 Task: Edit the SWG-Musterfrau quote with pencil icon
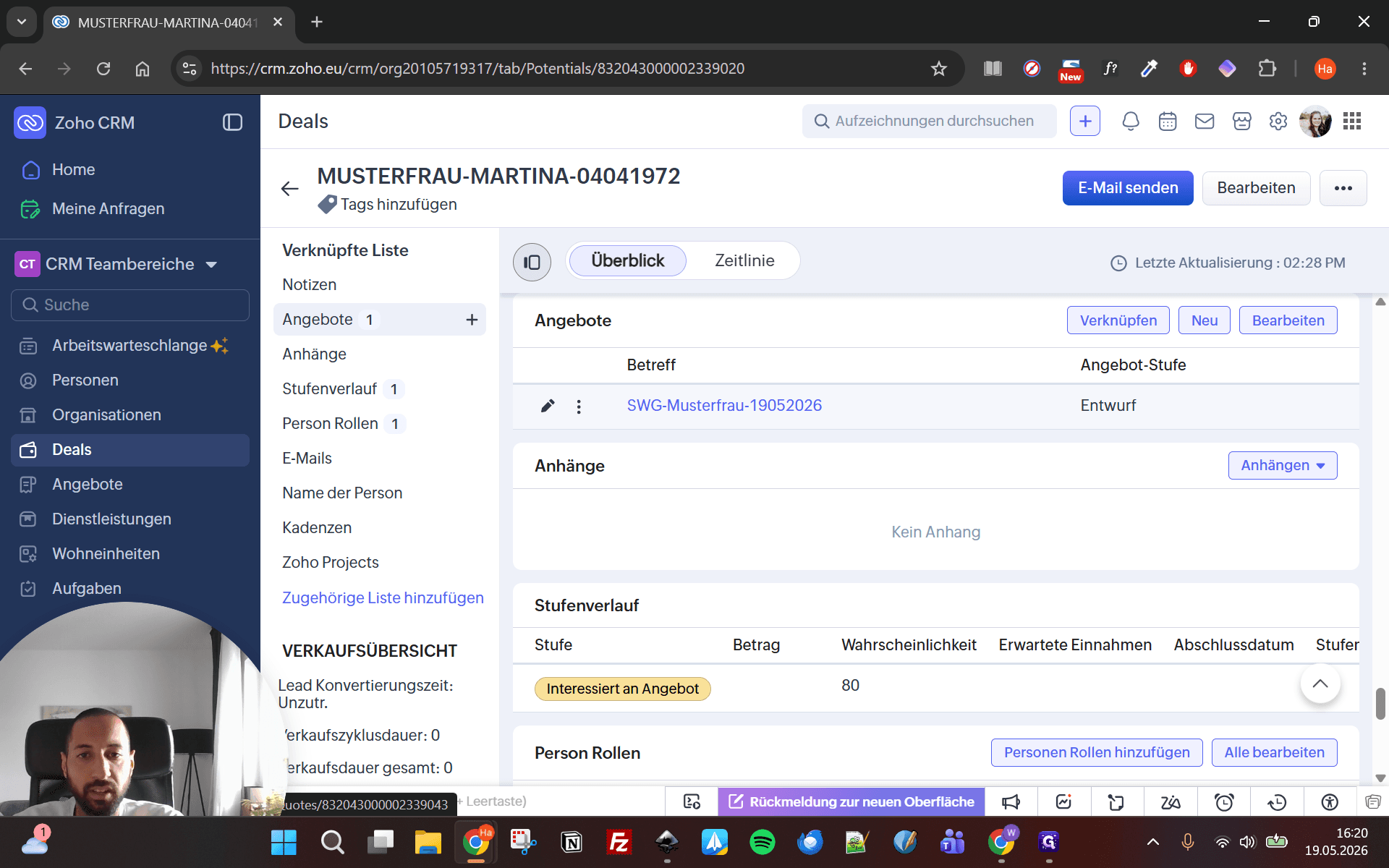coord(548,406)
